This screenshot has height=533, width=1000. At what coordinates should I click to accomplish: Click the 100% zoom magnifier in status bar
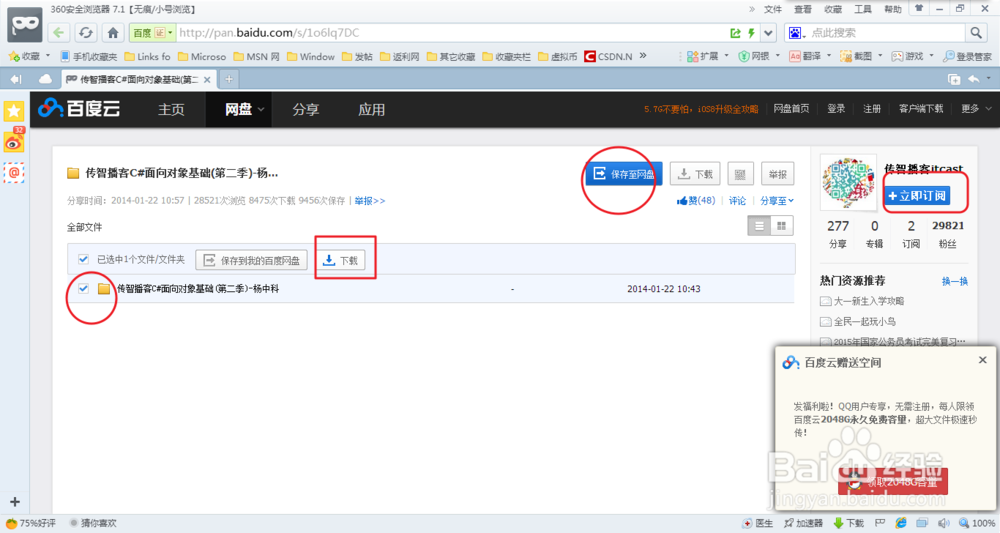click(x=976, y=523)
